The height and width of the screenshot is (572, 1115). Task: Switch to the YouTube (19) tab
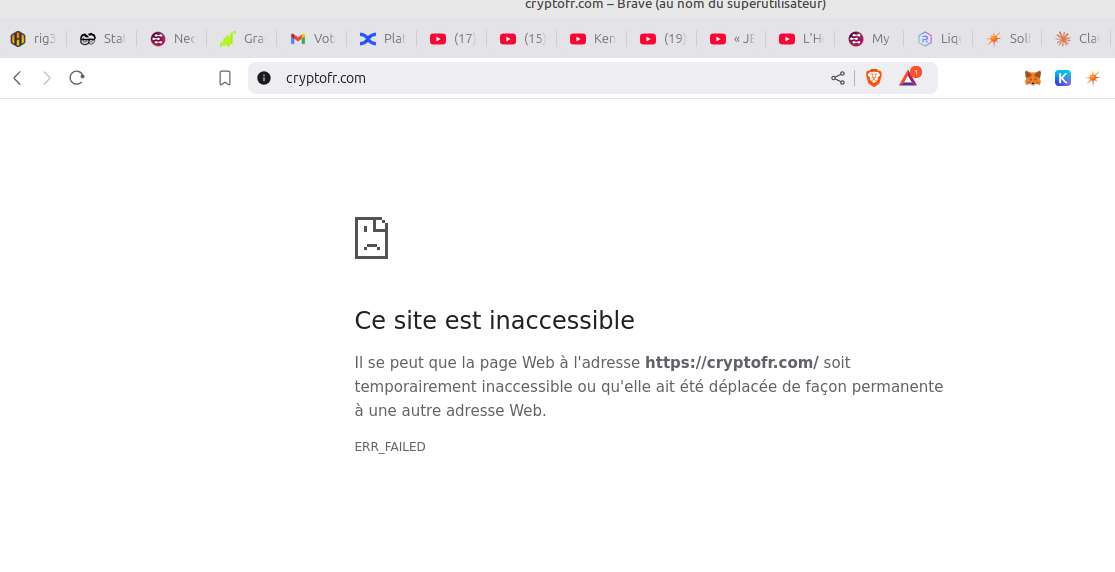point(662,38)
